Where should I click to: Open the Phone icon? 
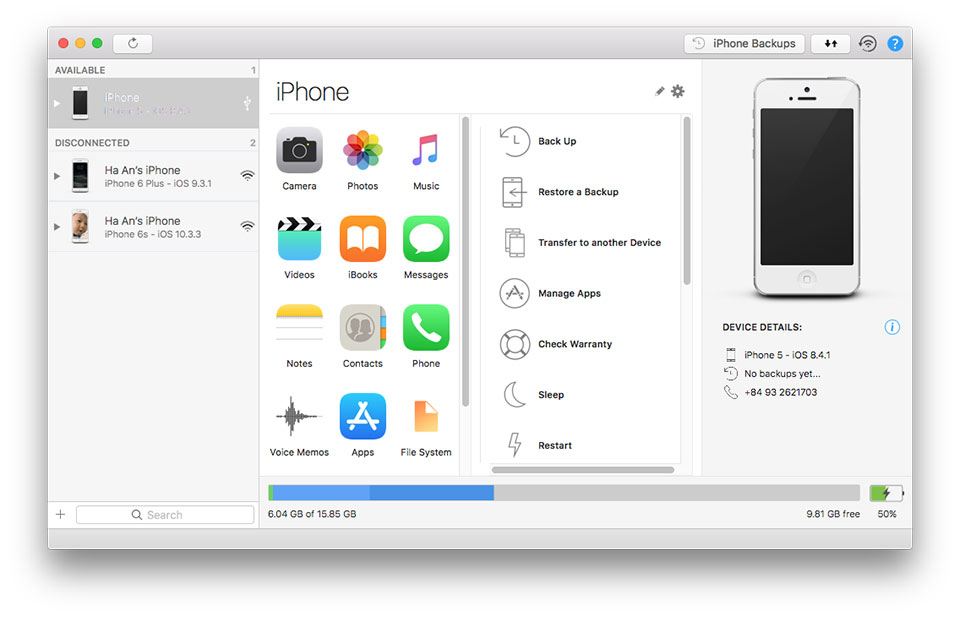426,327
